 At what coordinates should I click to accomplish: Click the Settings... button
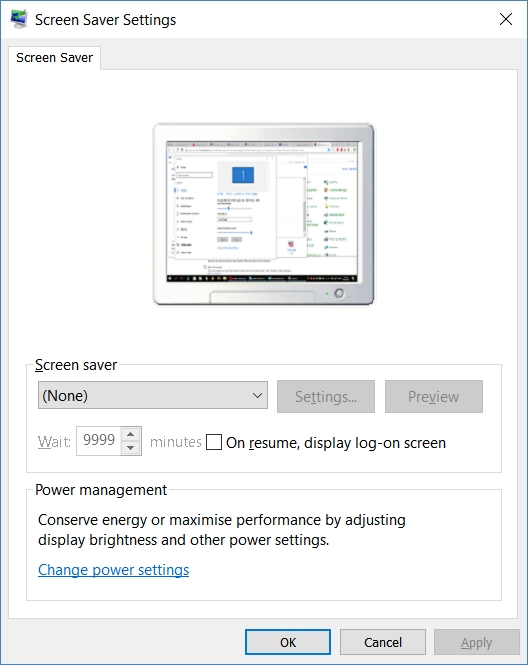pos(326,397)
